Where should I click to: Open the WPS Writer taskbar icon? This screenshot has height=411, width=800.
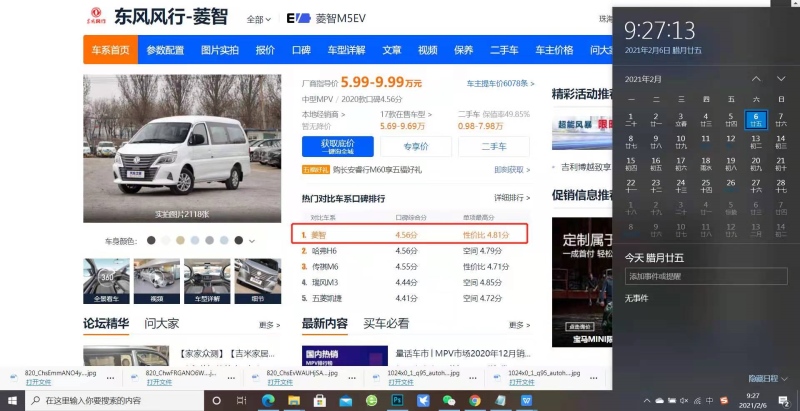527,400
